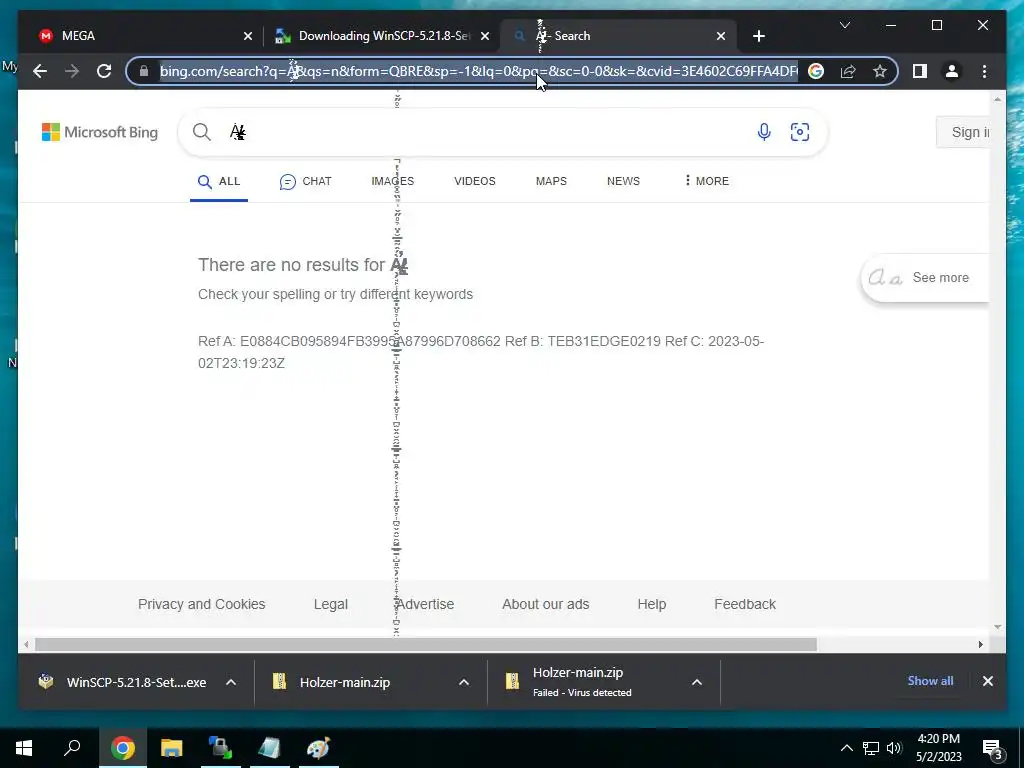Screen dimensions: 1024x768
Task: Click the Sign in button
Action: pyautogui.click(x=963, y=132)
